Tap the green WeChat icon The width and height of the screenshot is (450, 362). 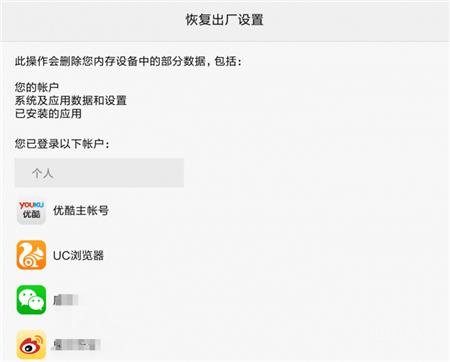coord(31,300)
